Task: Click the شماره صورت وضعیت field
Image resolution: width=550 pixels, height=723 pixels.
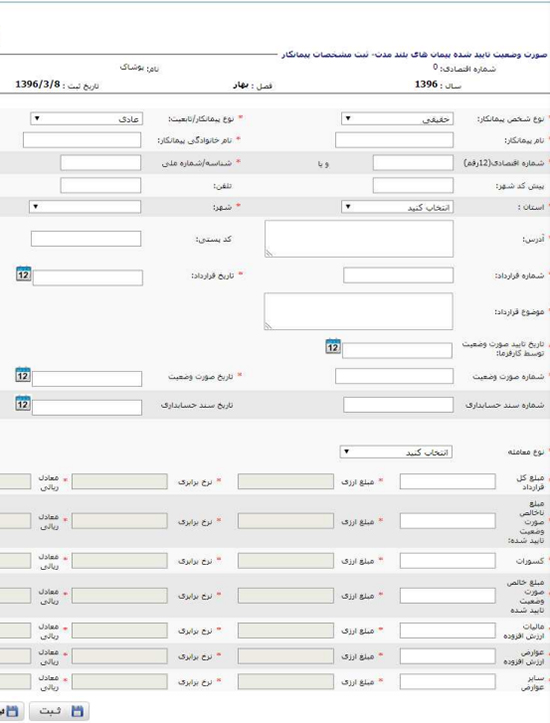Action: click(x=394, y=376)
